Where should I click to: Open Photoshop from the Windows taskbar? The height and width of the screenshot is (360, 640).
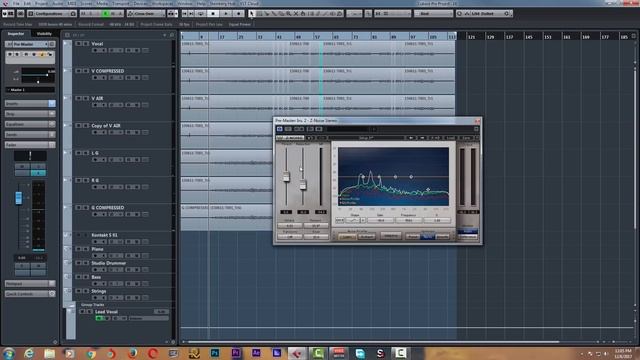tap(215, 353)
